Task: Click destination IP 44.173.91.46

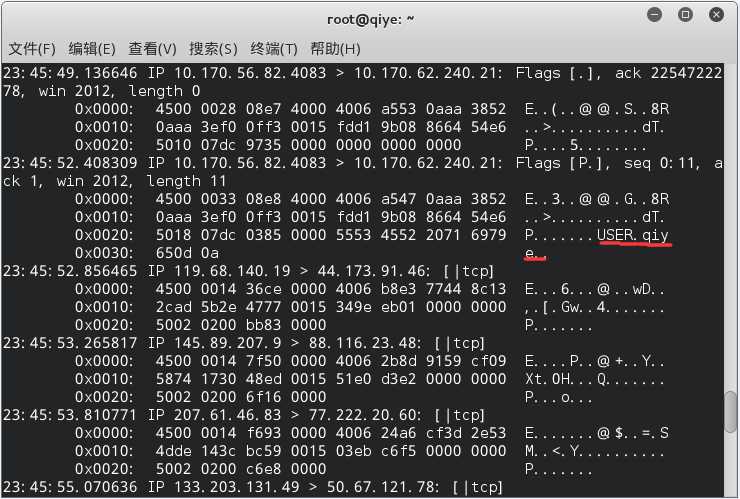Action: click(372, 271)
